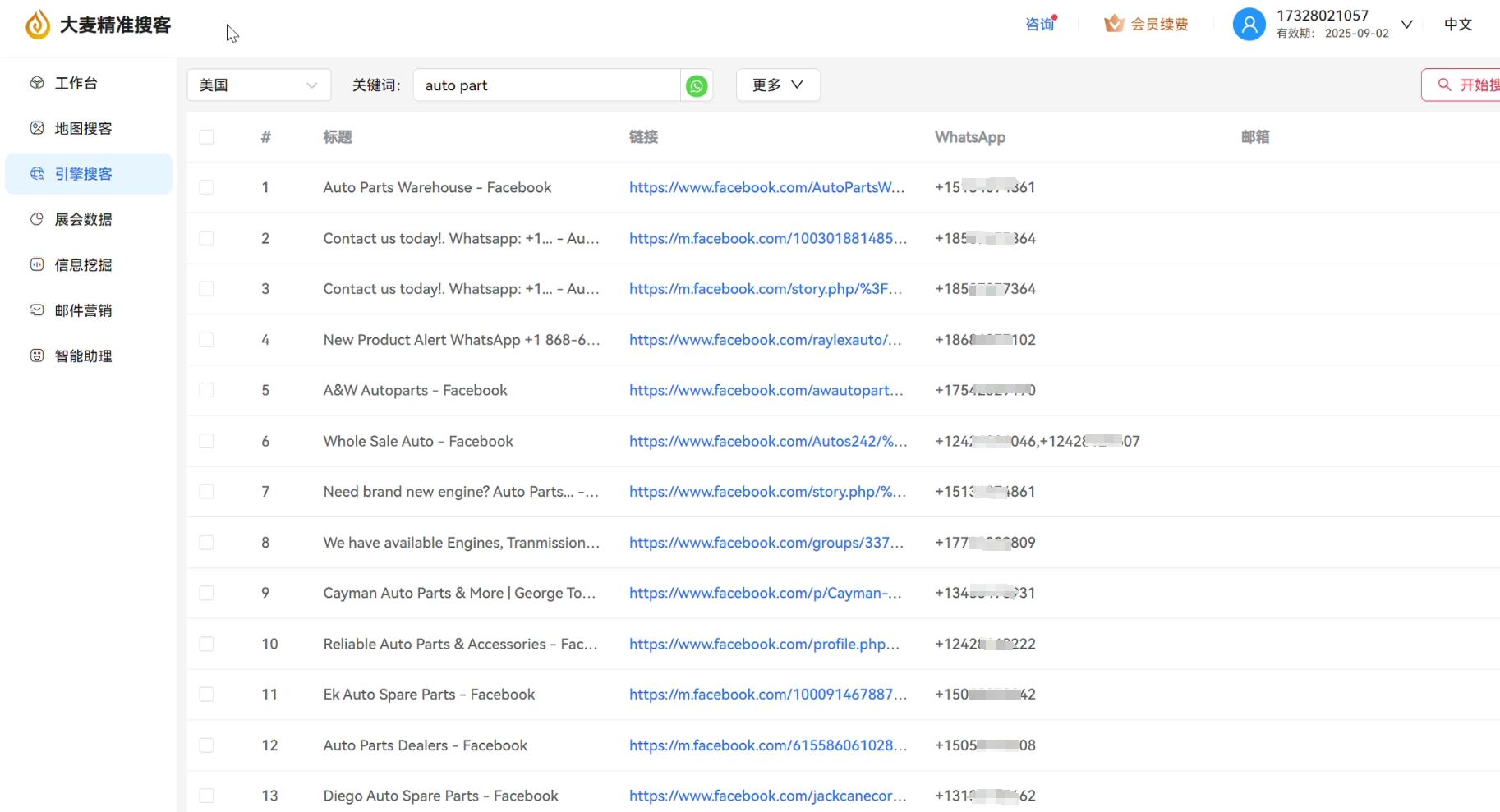Open the 智能助理 sidebar icon
Image resolution: width=1500 pixels, height=812 pixels.
pos(37,356)
